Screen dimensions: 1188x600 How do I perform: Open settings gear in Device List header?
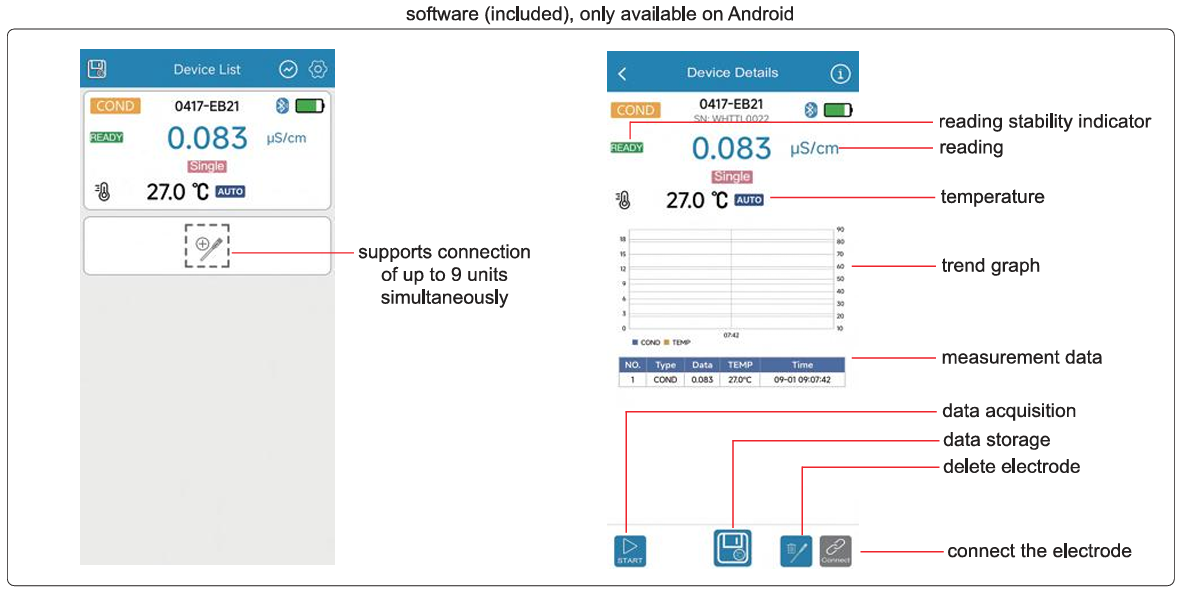click(x=317, y=69)
